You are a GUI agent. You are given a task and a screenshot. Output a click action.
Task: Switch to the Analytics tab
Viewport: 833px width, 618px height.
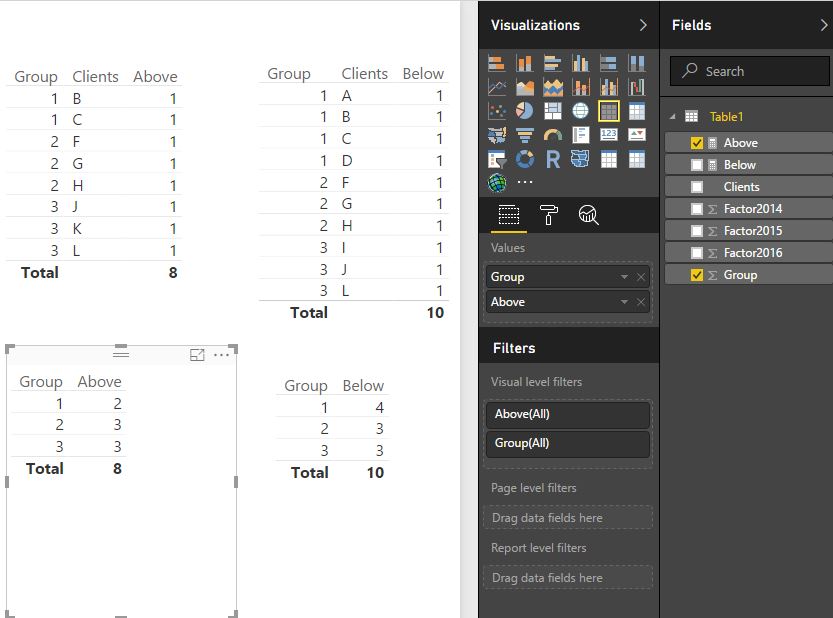[588, 215]
